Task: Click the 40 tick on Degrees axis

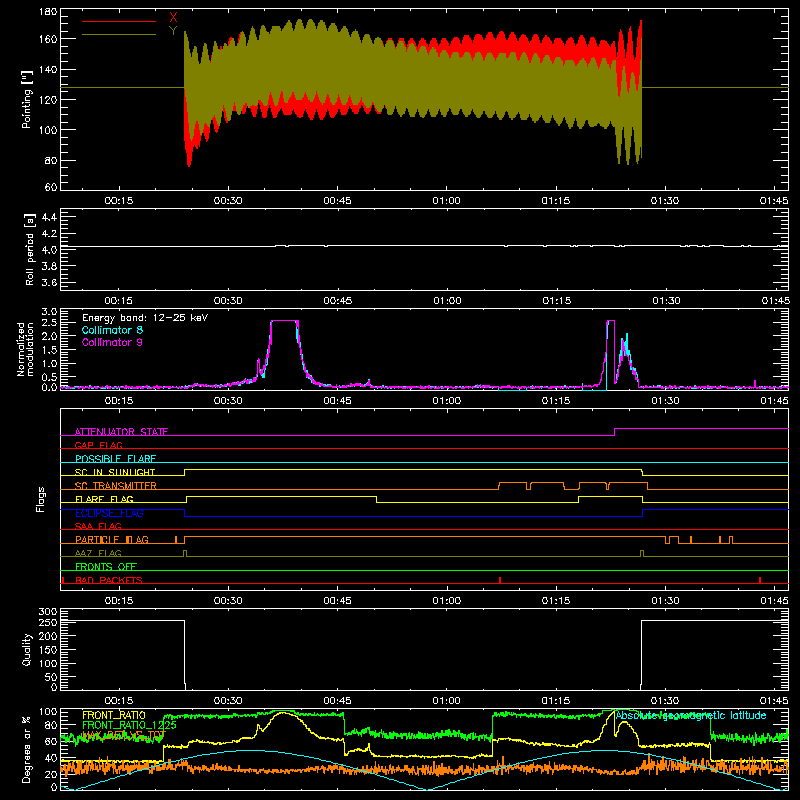Action: click(51, 758)
